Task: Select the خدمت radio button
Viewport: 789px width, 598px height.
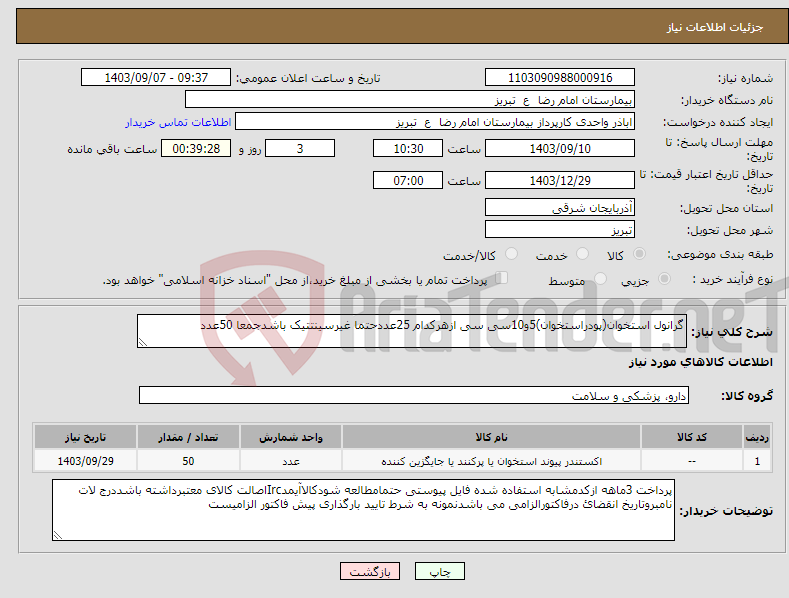Action: click(x=582, y=254)
